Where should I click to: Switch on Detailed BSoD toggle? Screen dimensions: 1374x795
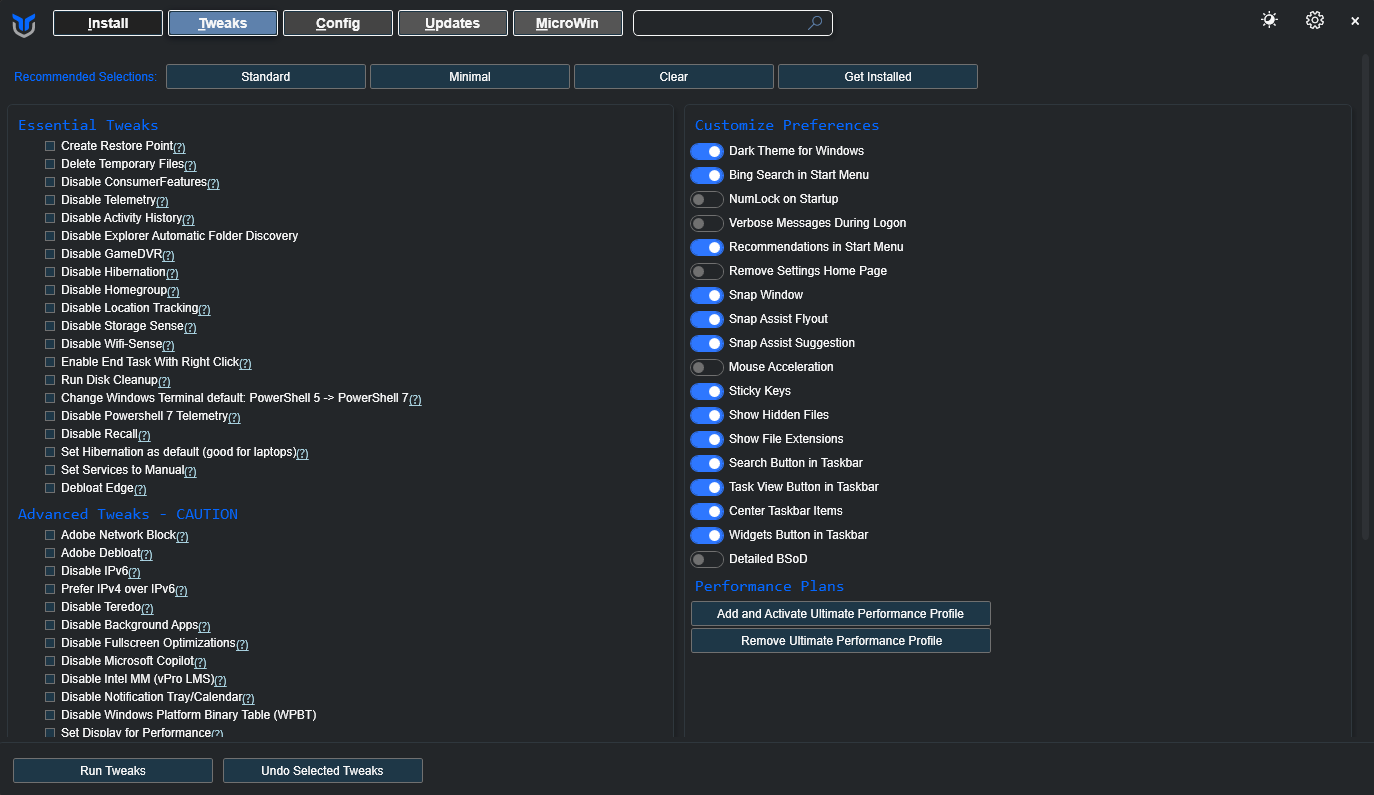point(707,559)
